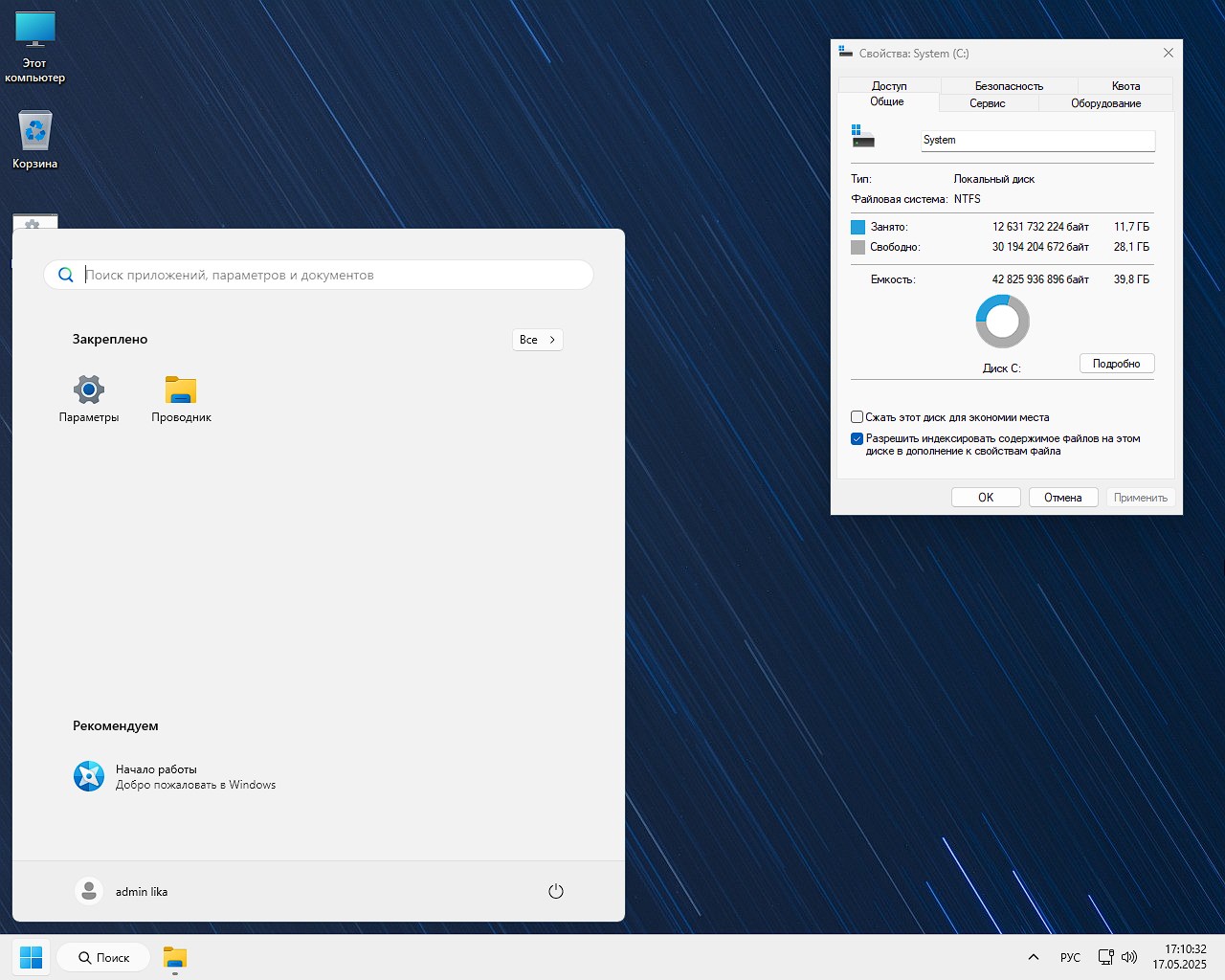Disable the Разрешить индексировать checkbox
The image size is (1225, 980).
click(857, 438)
